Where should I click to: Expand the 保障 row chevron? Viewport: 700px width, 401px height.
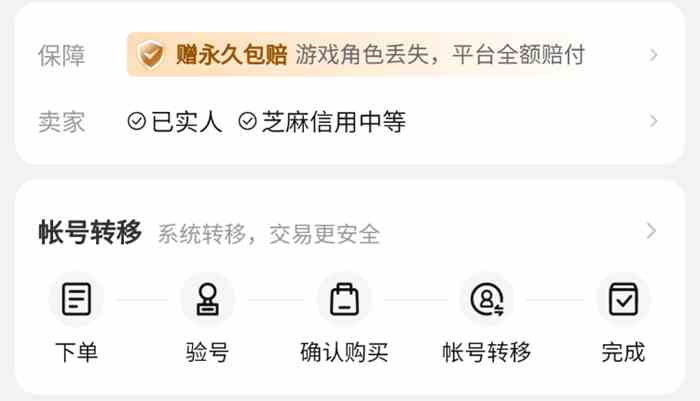click(654, 54)
